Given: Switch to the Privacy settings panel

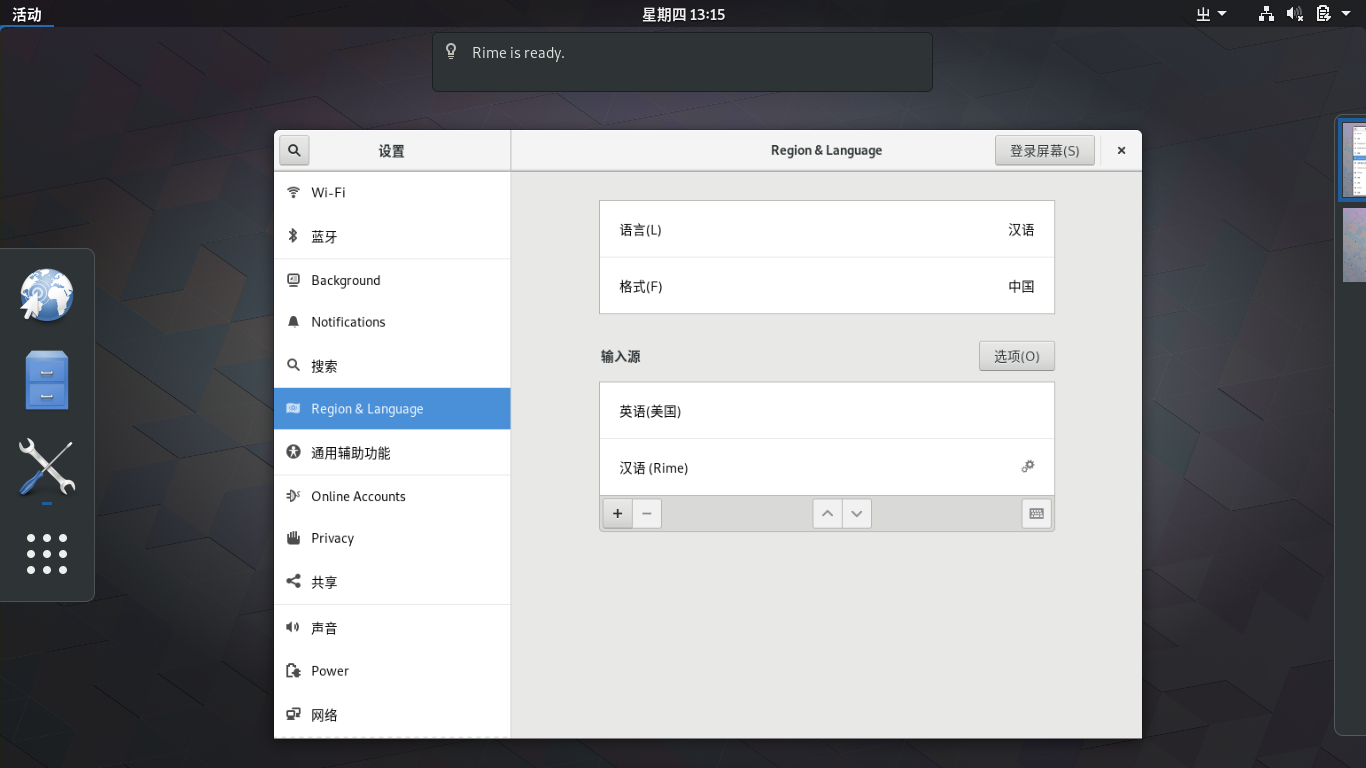Looking at the screenshot, I should (392, 538).
